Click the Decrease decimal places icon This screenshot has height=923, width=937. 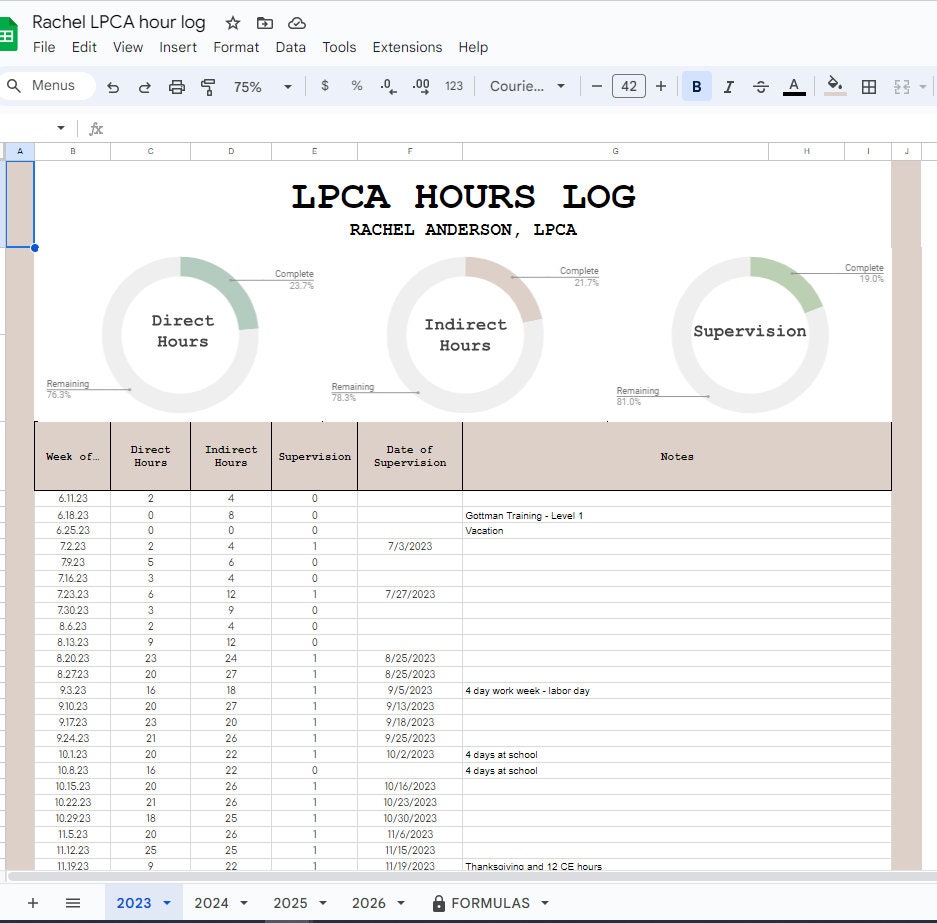[388, 86]
